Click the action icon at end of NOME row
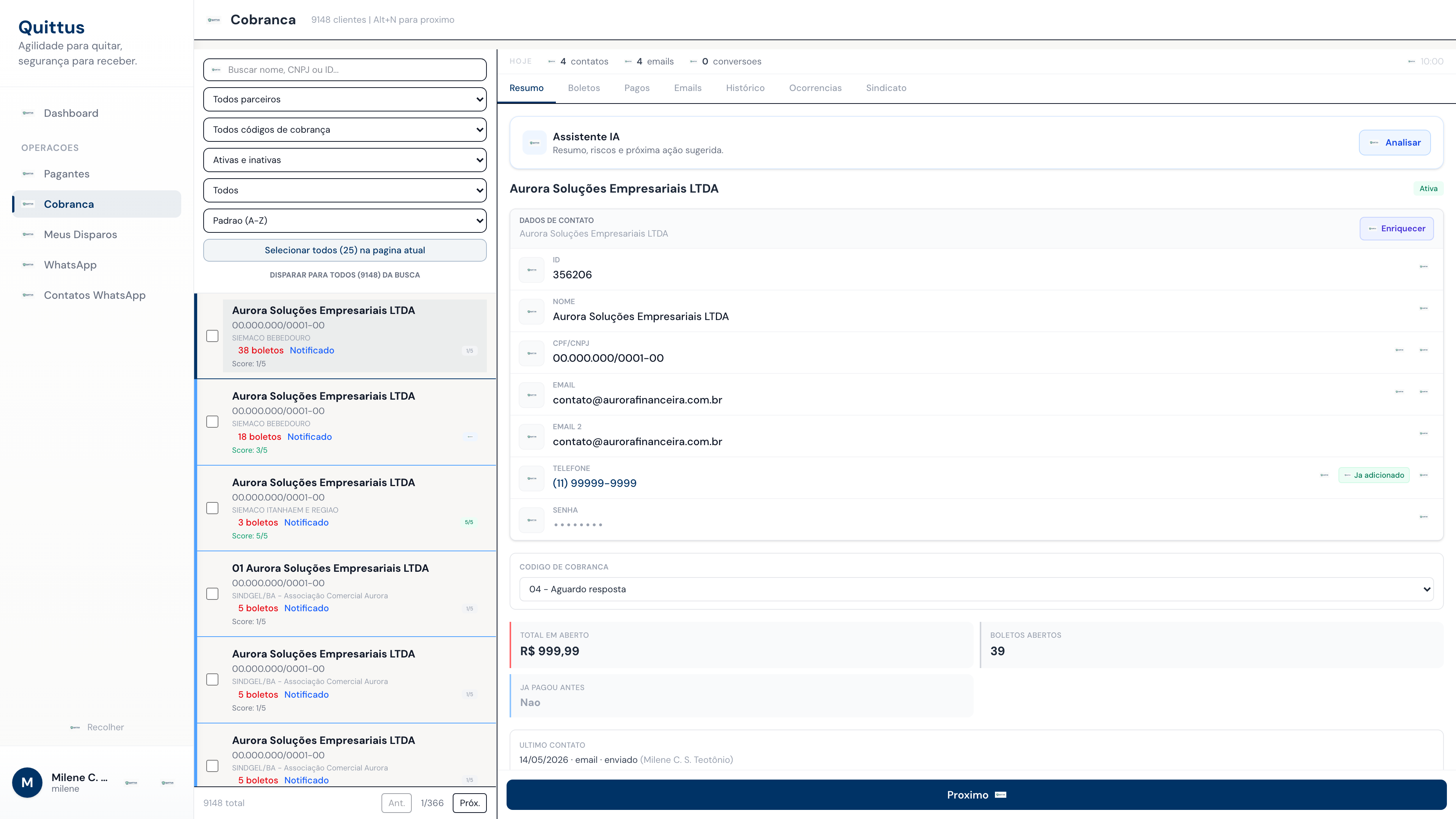This screenshot has width=1456, height=819. 1424,308
